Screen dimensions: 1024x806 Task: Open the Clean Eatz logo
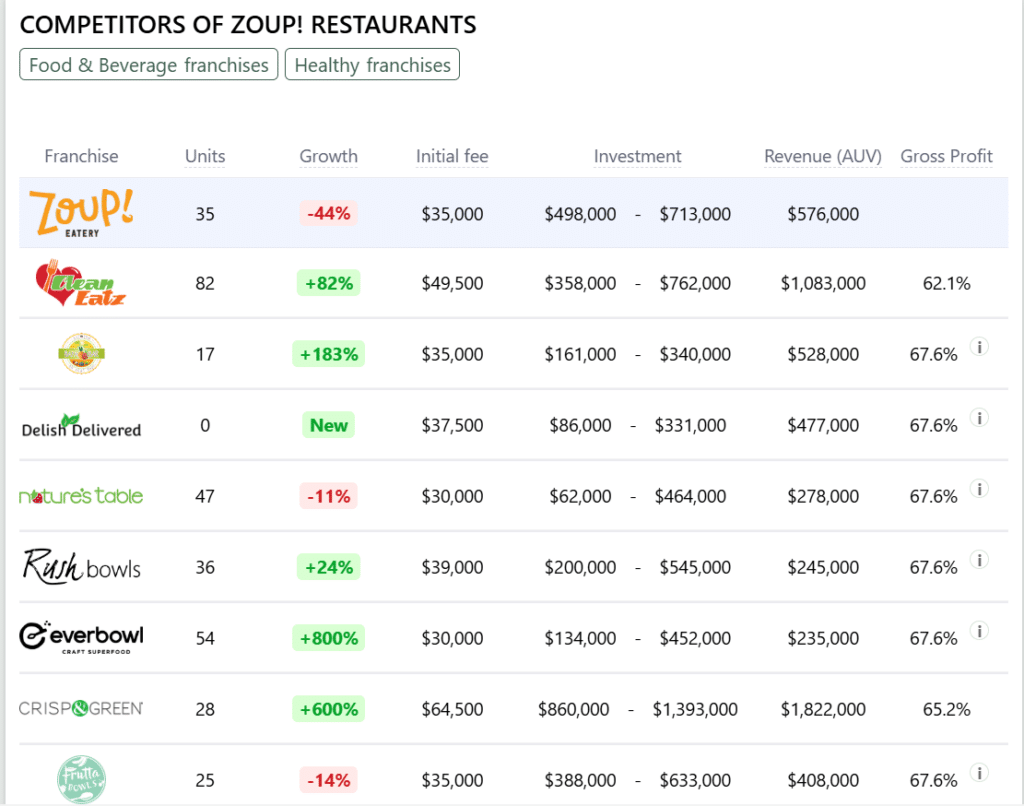[x=81, y=283]
